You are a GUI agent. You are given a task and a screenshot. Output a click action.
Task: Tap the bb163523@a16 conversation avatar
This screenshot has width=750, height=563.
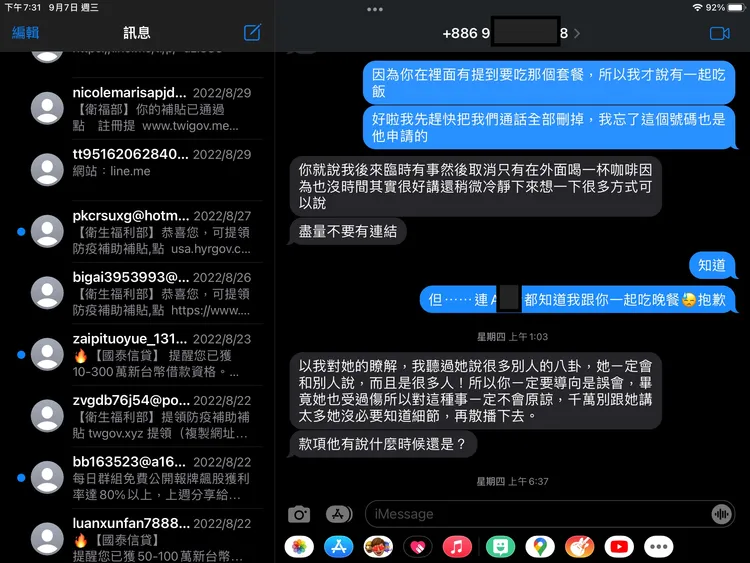pos(47,477)
